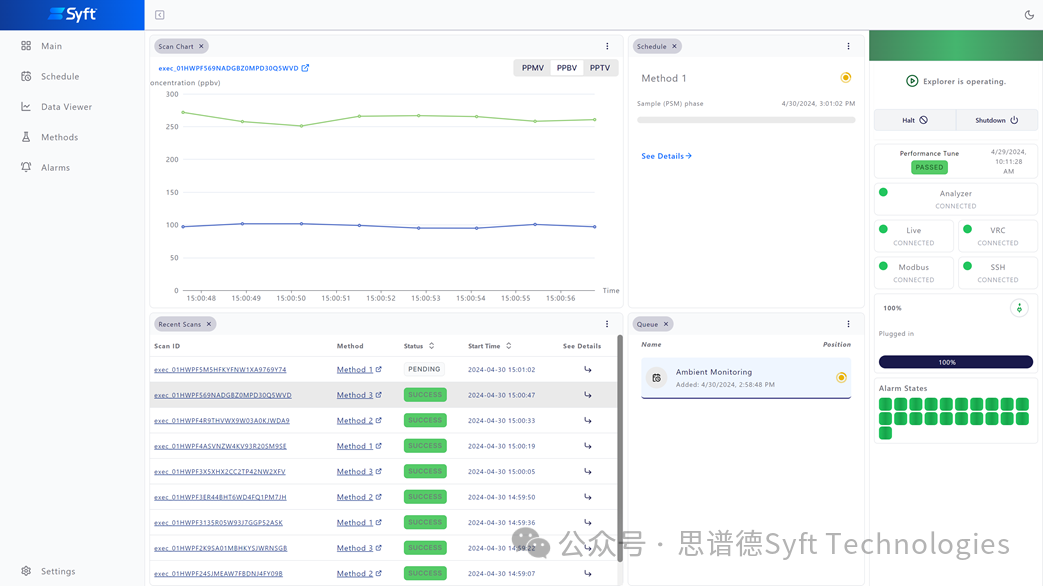See details arrow for 15:00:47 scan
Viewport: 1043px width, 586px height.
[x=588, y=395]
